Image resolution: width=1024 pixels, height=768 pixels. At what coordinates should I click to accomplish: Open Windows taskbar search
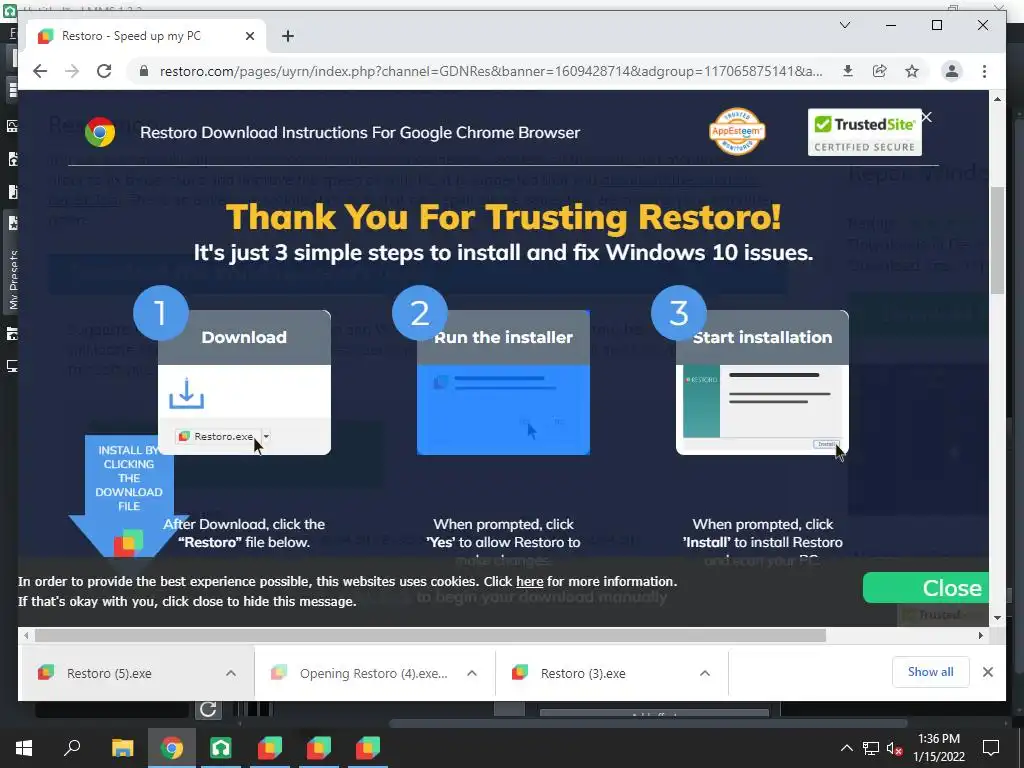(72, 748)
